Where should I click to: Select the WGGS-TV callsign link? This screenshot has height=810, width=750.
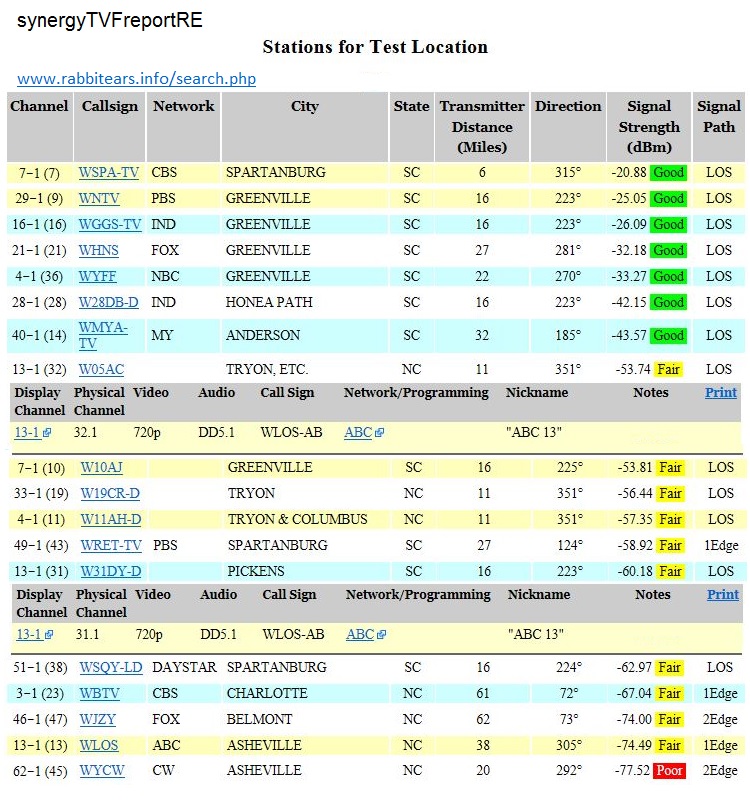[x=110, y=224]
